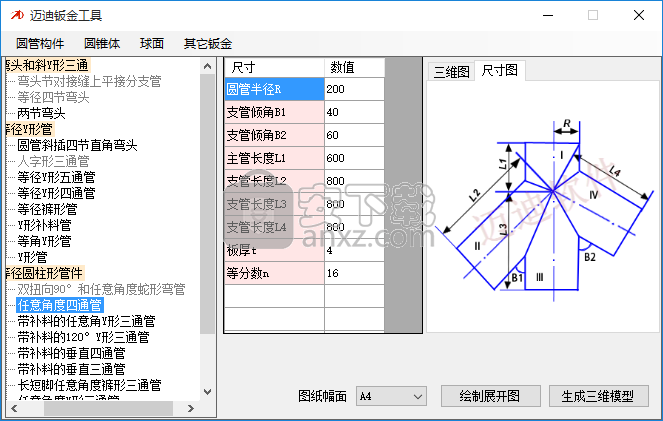Select tree item 弯头节对接缝上平接分支管

(89, 81)
